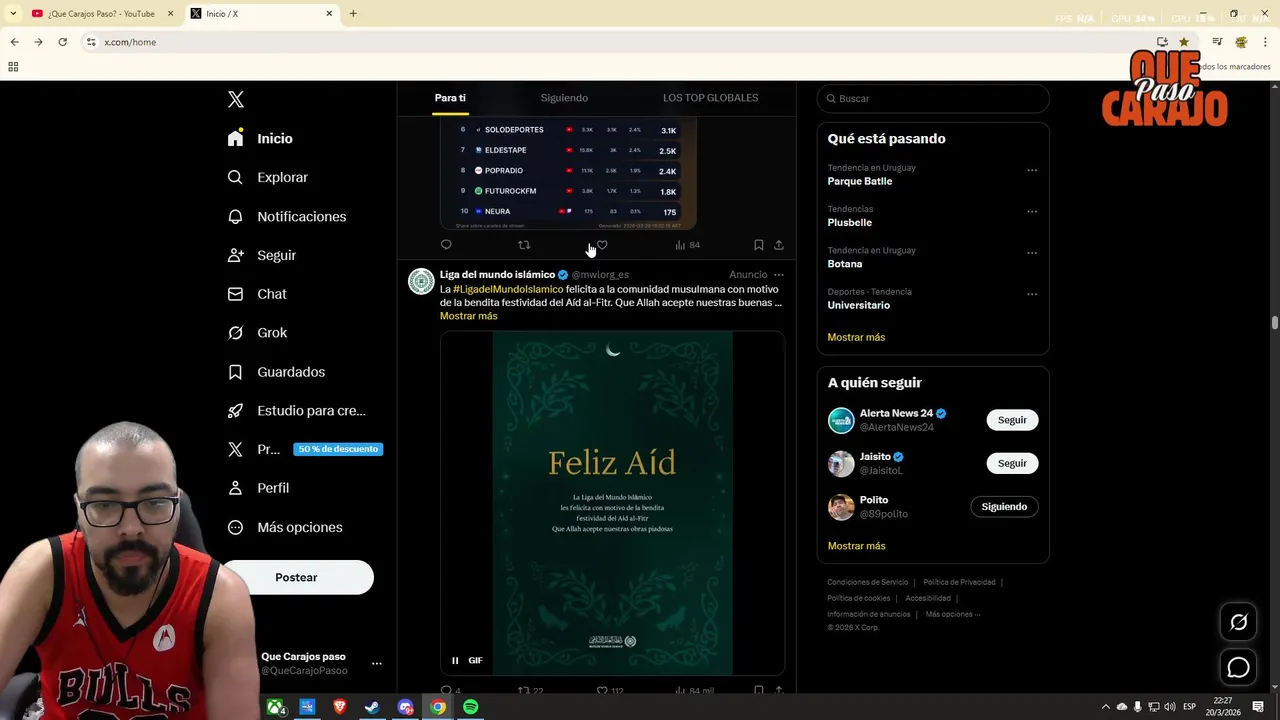Image resolution: width=1280 pixels, height=720 pixels.
Task: Open Chat in the sidebar
Action: point(256,294)
